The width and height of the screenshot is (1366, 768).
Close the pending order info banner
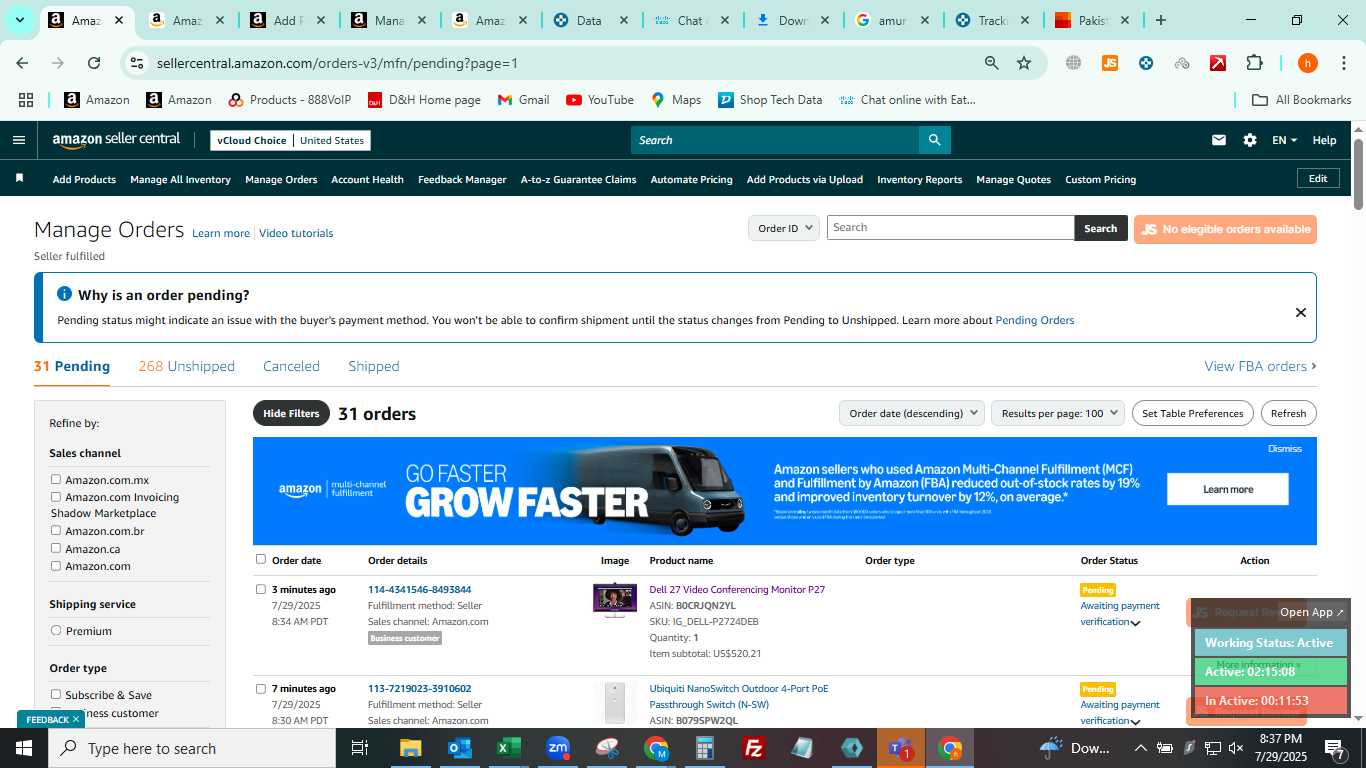click(x=1300, y=312)
